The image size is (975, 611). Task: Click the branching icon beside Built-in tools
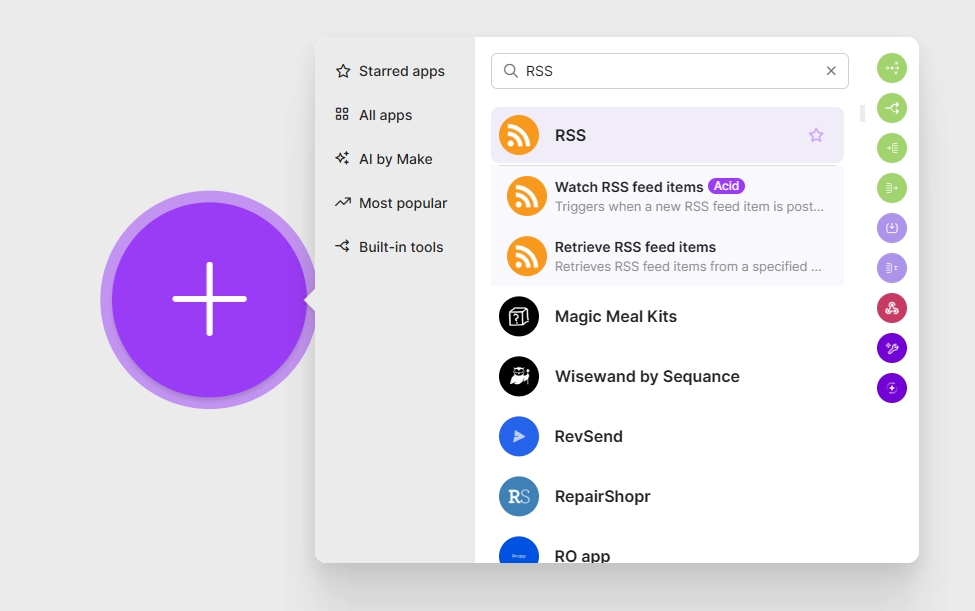tap(342, 247)
